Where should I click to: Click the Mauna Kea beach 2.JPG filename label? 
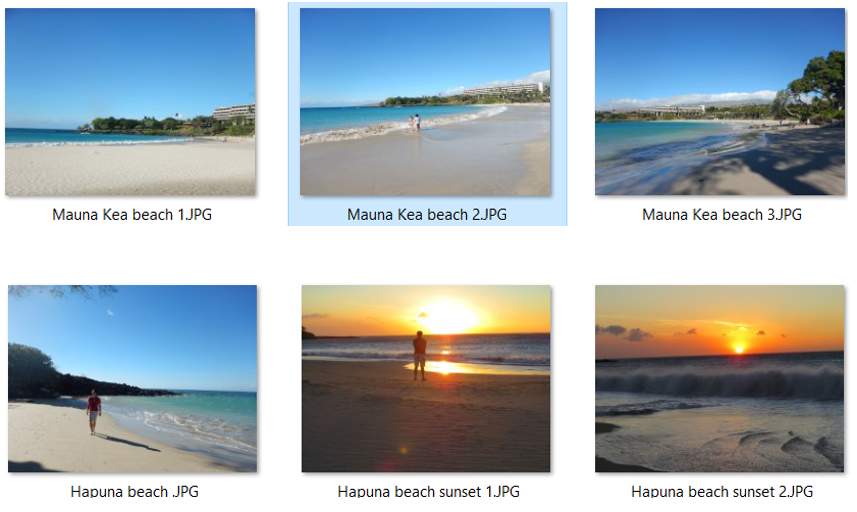click(x=427, y=215)
